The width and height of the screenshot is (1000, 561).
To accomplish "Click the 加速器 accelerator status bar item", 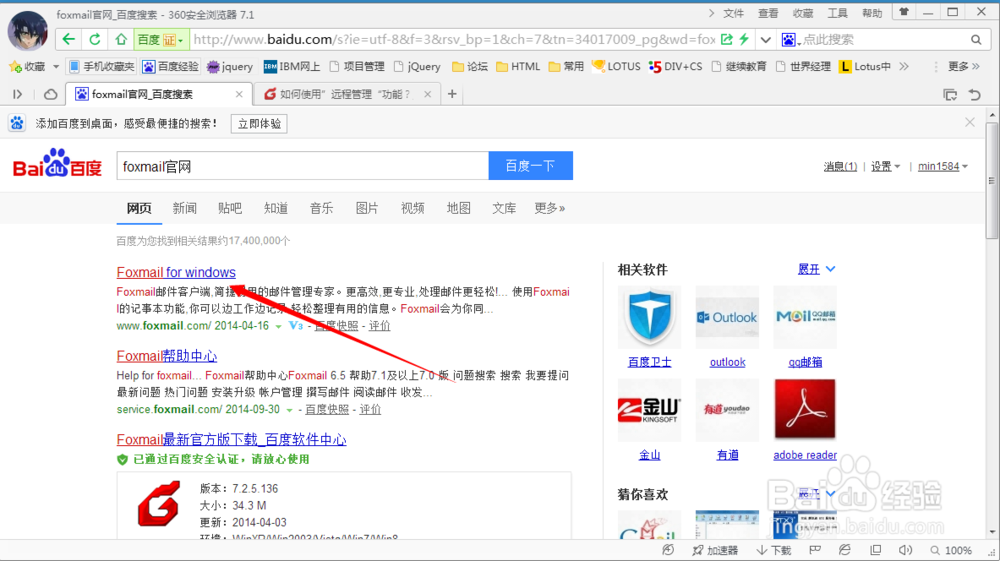I will coord(715,550).
